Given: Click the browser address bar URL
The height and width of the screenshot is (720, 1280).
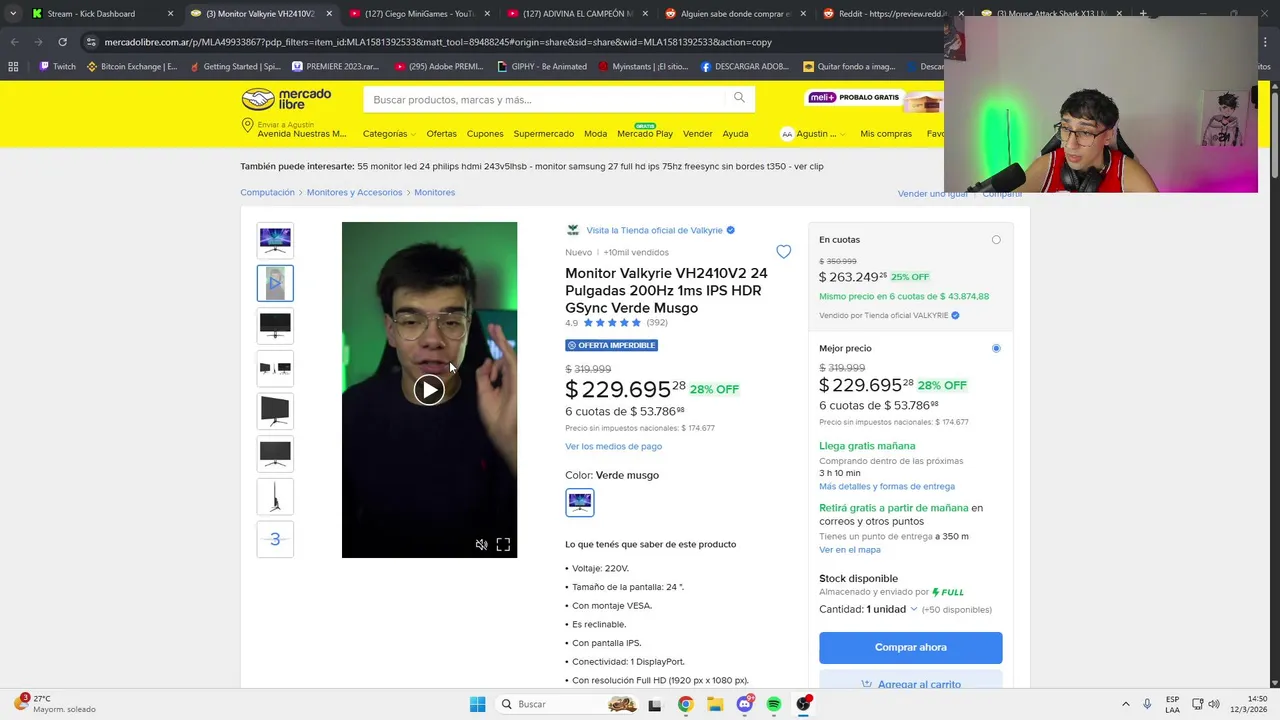Looking at the screenshot, I should pos(438,42).
